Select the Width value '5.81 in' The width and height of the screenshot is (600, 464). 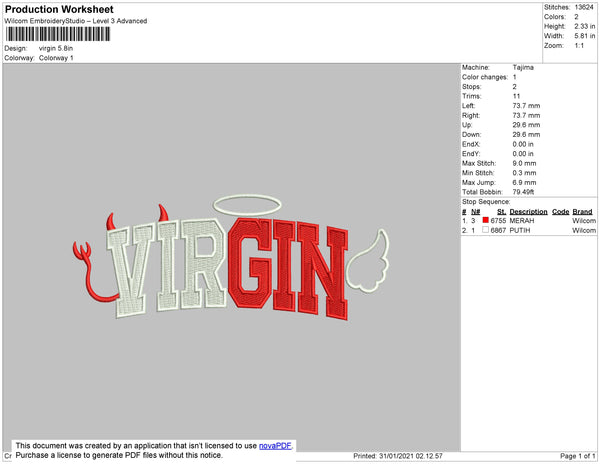point(585,36)
